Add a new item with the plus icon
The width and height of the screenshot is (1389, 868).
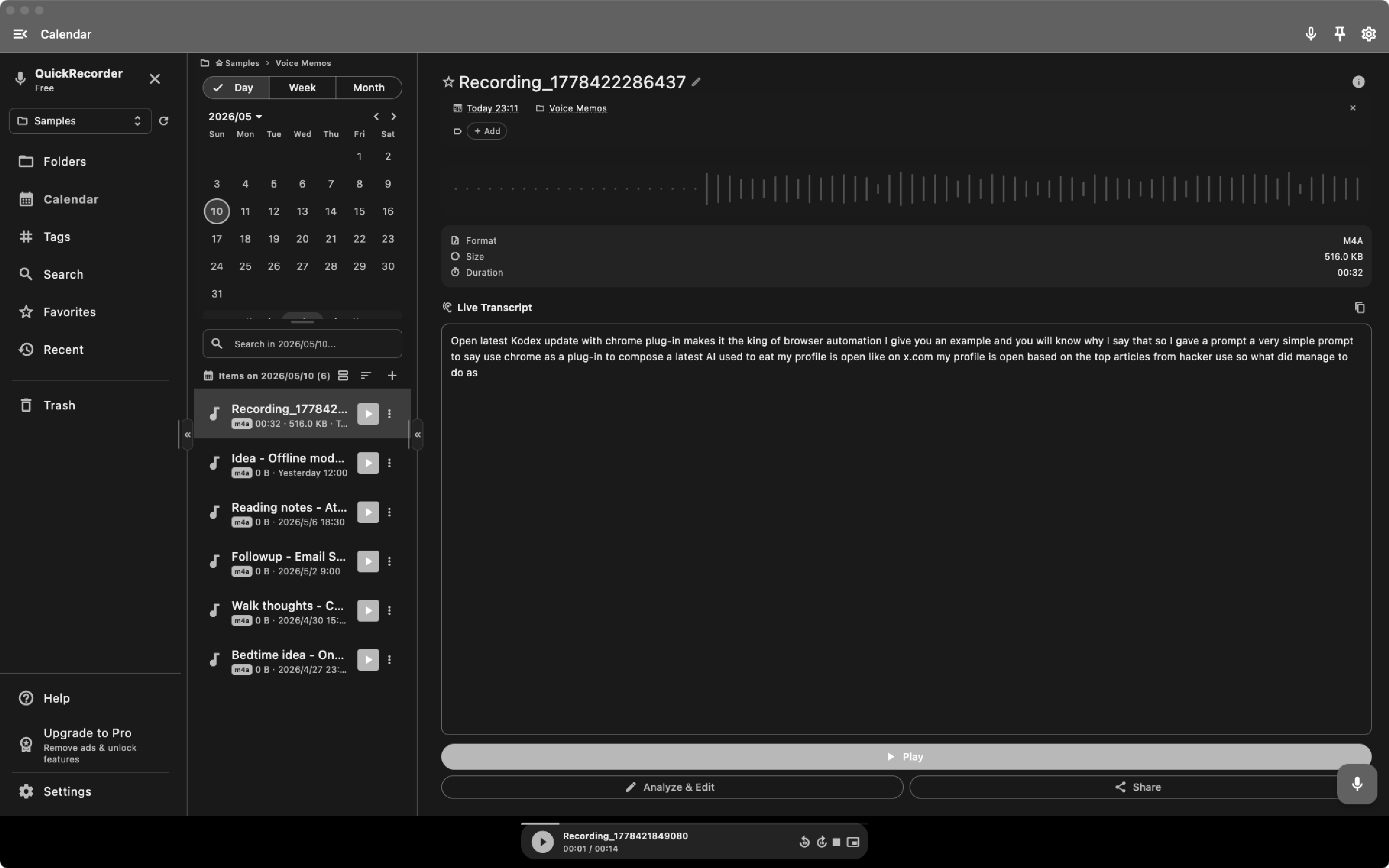coord(392,376)
